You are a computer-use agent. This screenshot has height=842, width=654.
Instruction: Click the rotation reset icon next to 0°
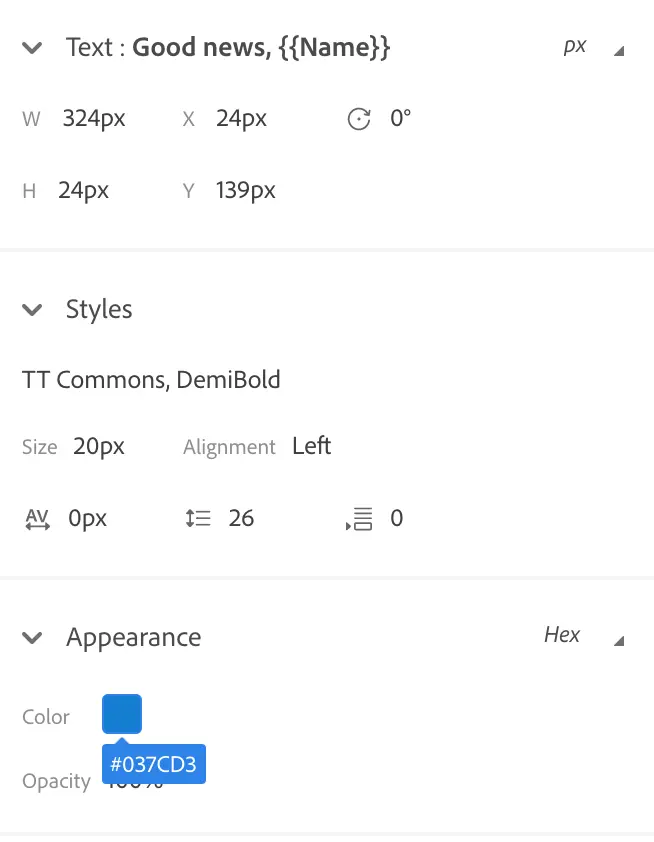pos(359,118)
